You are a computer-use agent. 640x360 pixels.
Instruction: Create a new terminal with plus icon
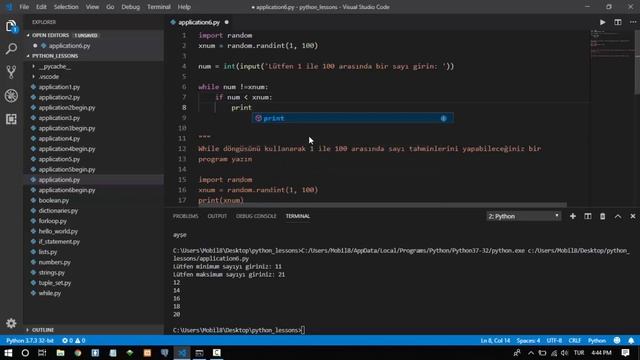pos(573,216)
